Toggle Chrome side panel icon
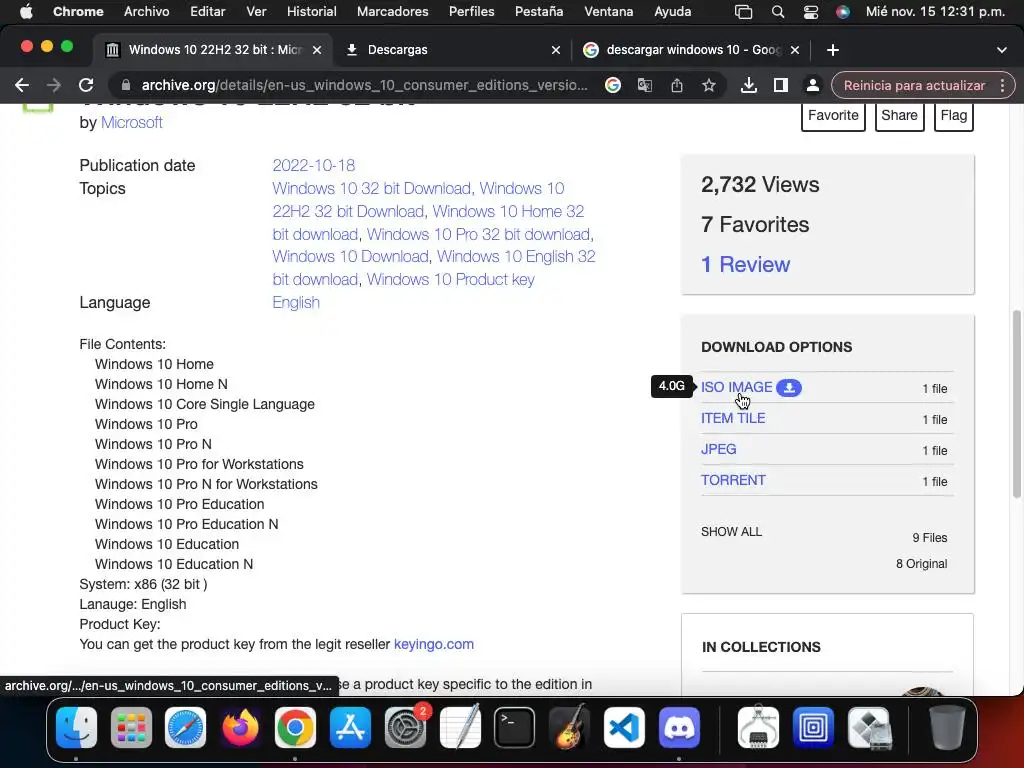The width and height of the screenshot is (1024, 768). tap(780, 85)
